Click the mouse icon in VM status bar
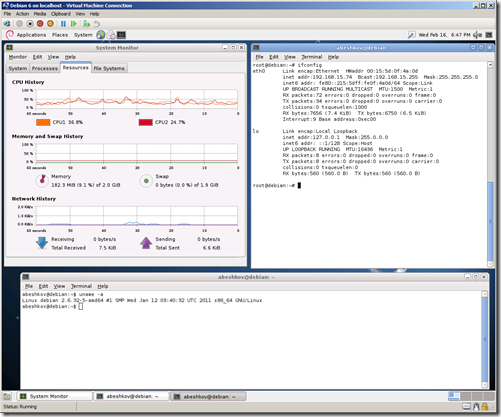Viewport: 501px width, 417px height. coord(476,407)
